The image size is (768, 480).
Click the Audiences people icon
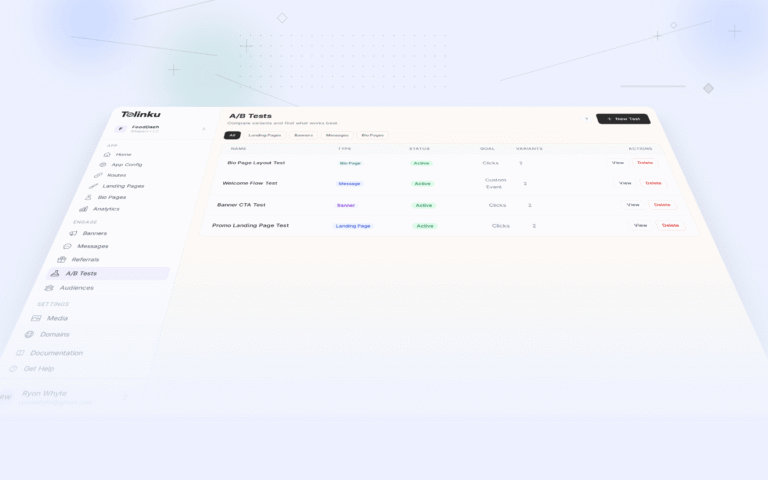coord(48,288)
